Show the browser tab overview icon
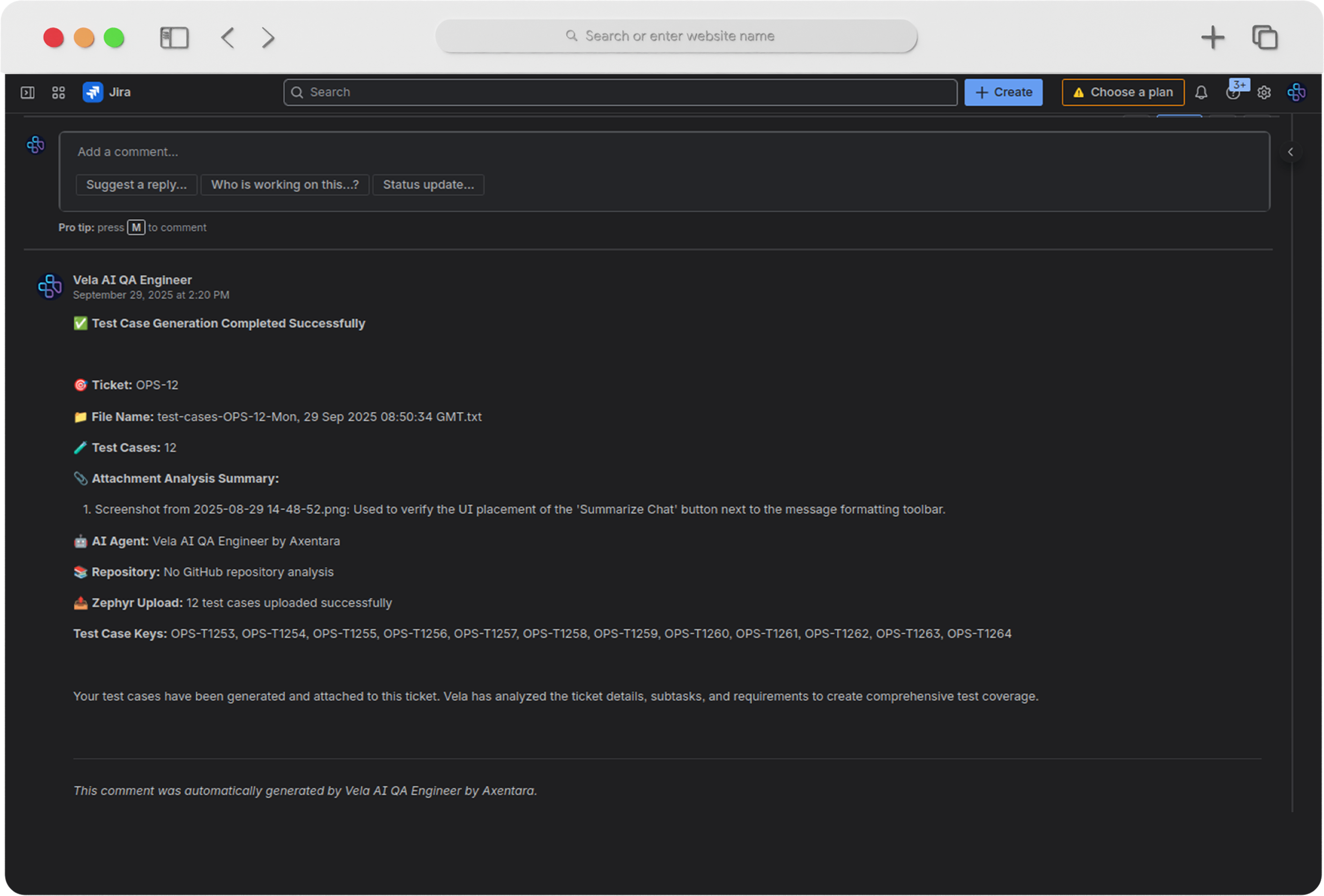 coord(1266,37)
